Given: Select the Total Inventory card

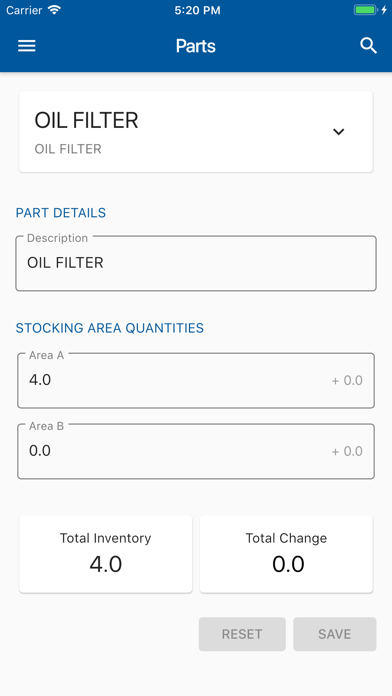Looking at the screenshot, I should pos(106,554).
